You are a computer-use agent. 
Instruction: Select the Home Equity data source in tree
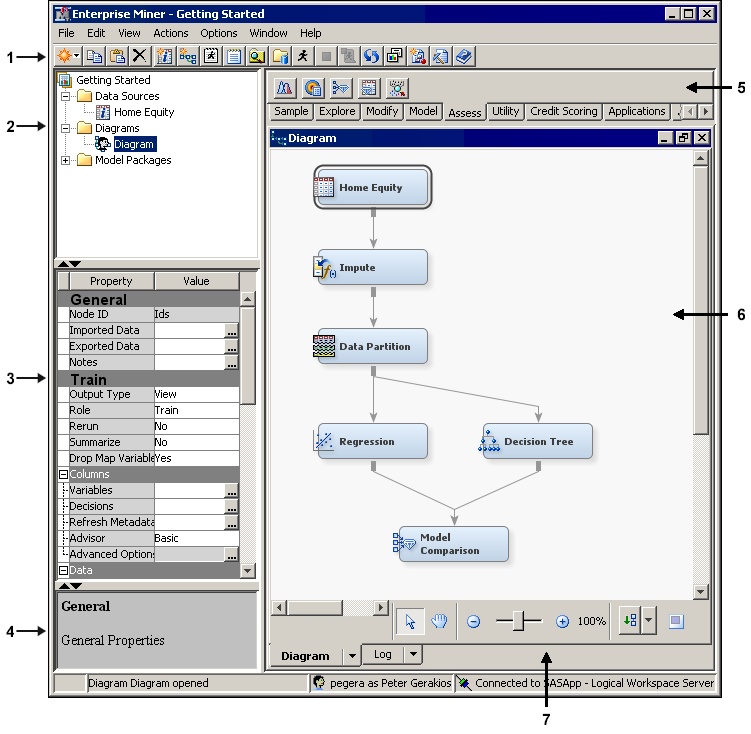pos(144,112)
